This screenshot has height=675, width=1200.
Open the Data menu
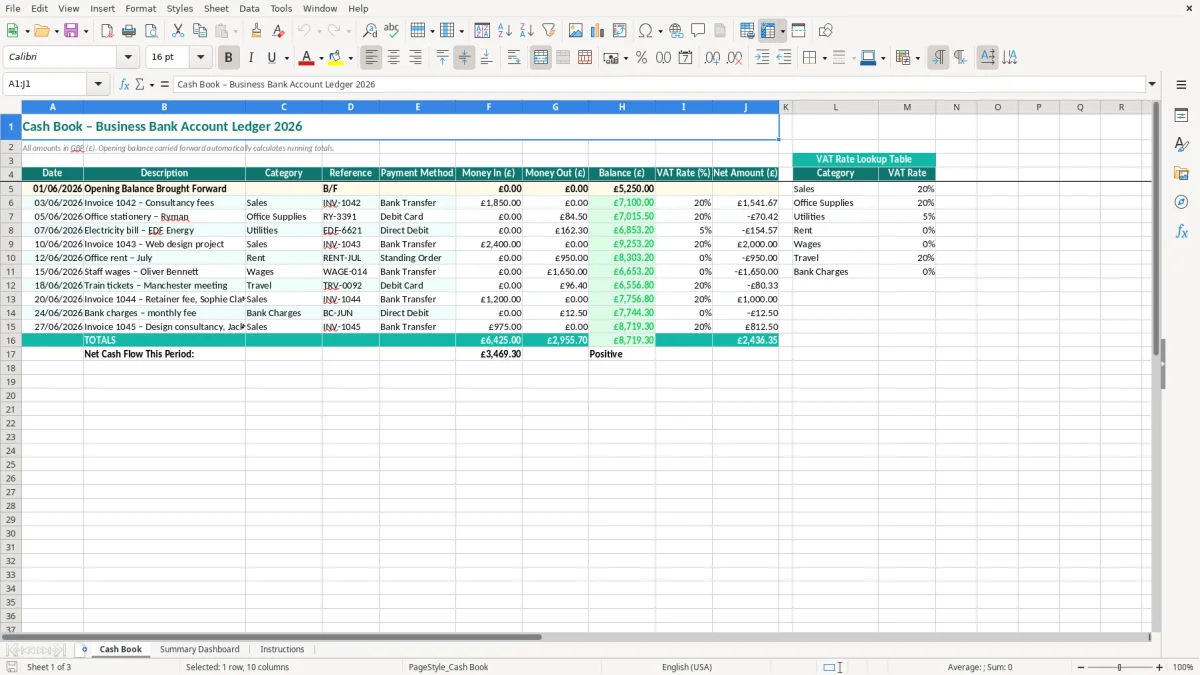point(249,8)
